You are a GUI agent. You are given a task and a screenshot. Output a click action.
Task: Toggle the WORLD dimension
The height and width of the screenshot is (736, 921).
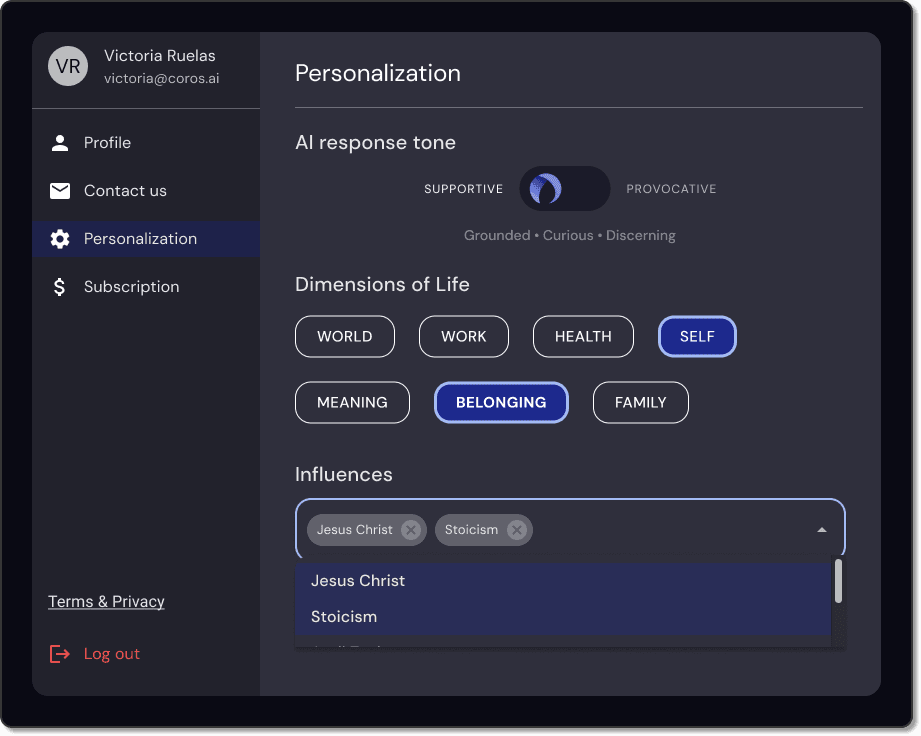(x=345, y=337)
